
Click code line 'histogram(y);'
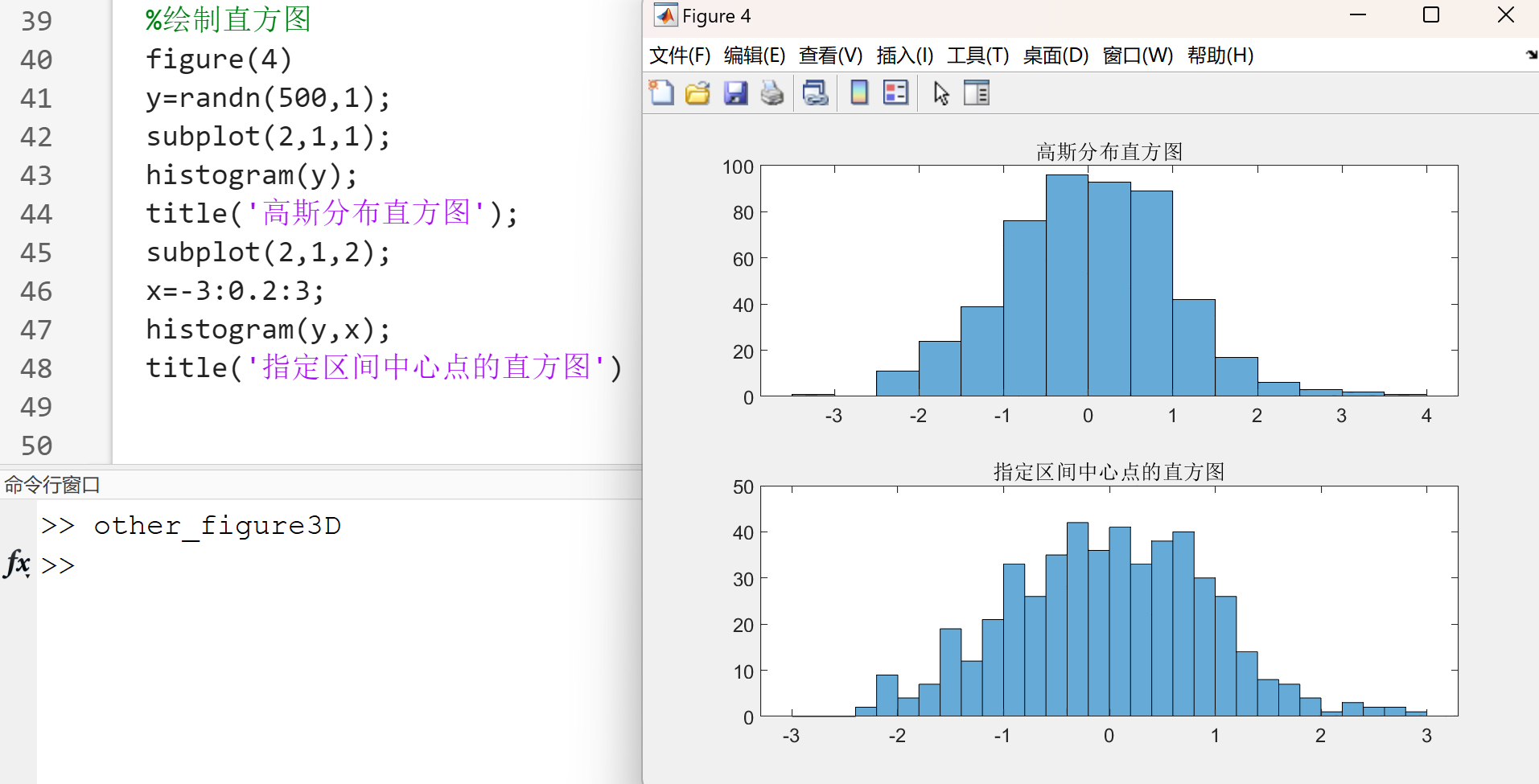(x=252, y=175)
